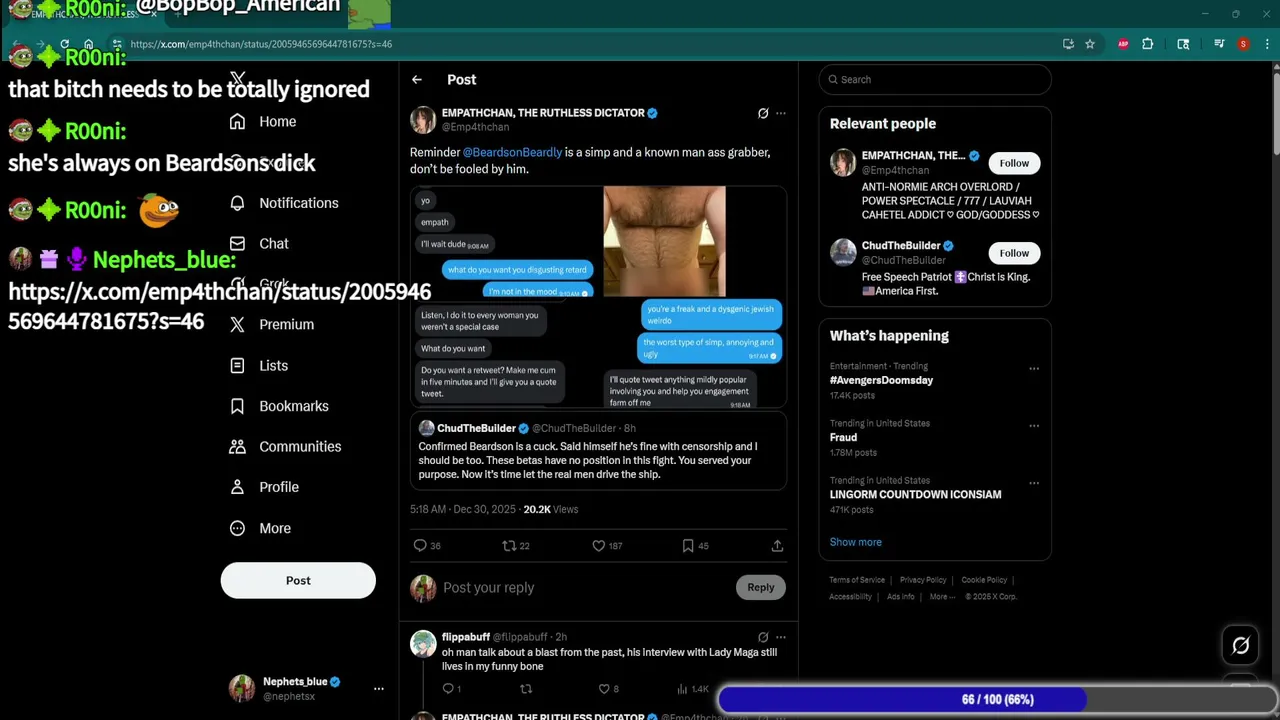Open Fraud trending topic
1280x720 pixels.
tap(843, 438)
